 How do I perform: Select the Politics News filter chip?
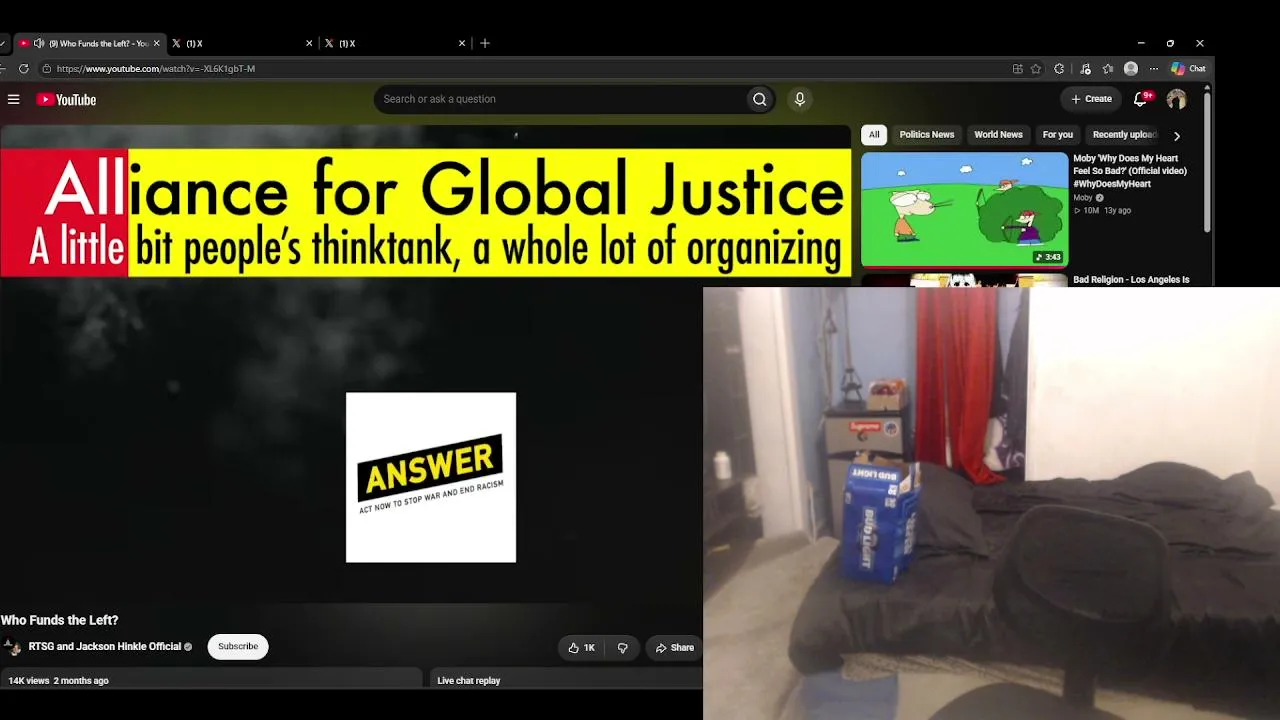click(927, 135)
